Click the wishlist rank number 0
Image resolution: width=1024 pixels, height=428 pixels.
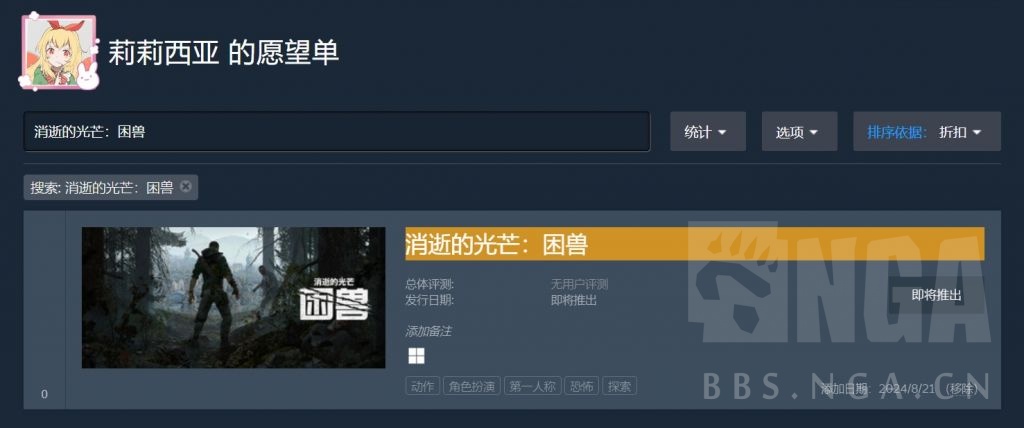pyautogui.click(x=44, y=394)
